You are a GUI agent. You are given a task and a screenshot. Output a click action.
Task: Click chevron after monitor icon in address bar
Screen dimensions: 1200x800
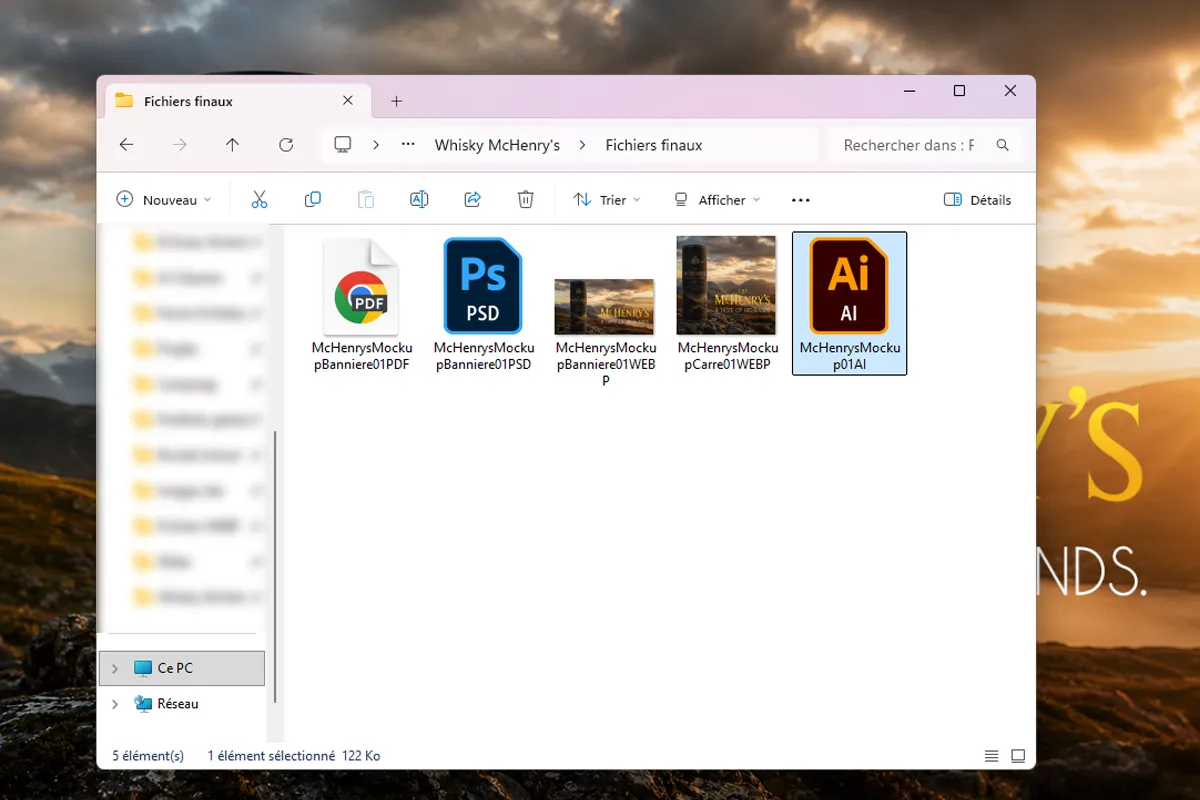pyautogui.click(x=376, y=145)
